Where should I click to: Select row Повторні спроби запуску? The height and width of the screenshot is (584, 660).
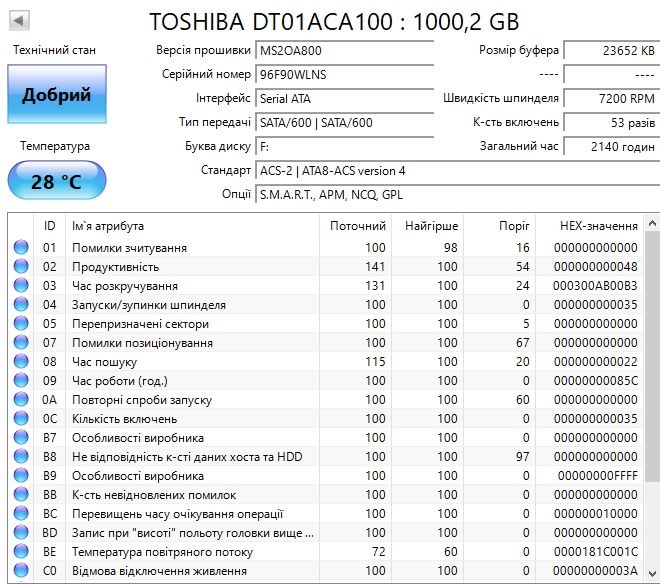coord(325,399)
